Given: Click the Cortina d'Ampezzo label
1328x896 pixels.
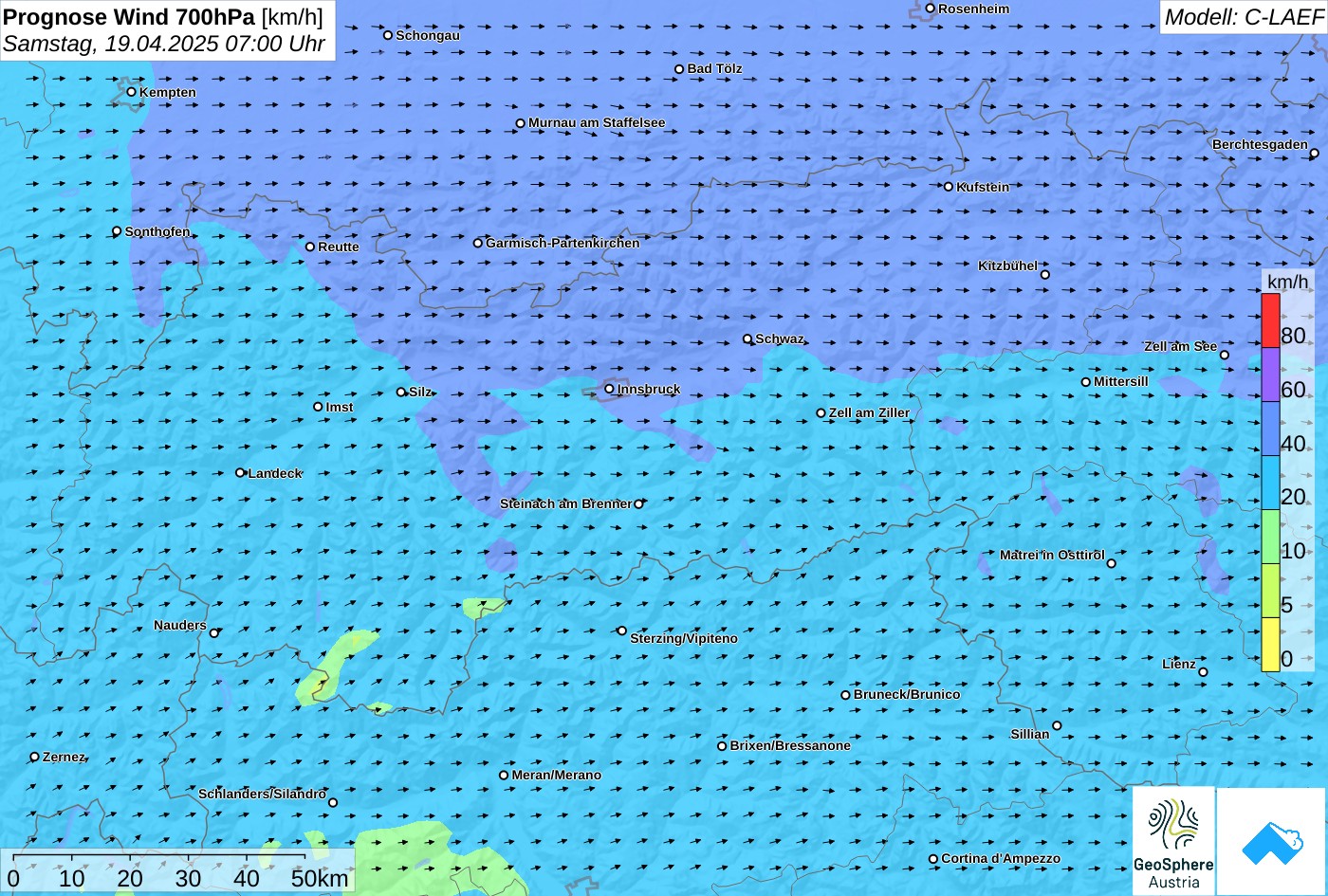Looking at the screenshot, I should 1001,858.
